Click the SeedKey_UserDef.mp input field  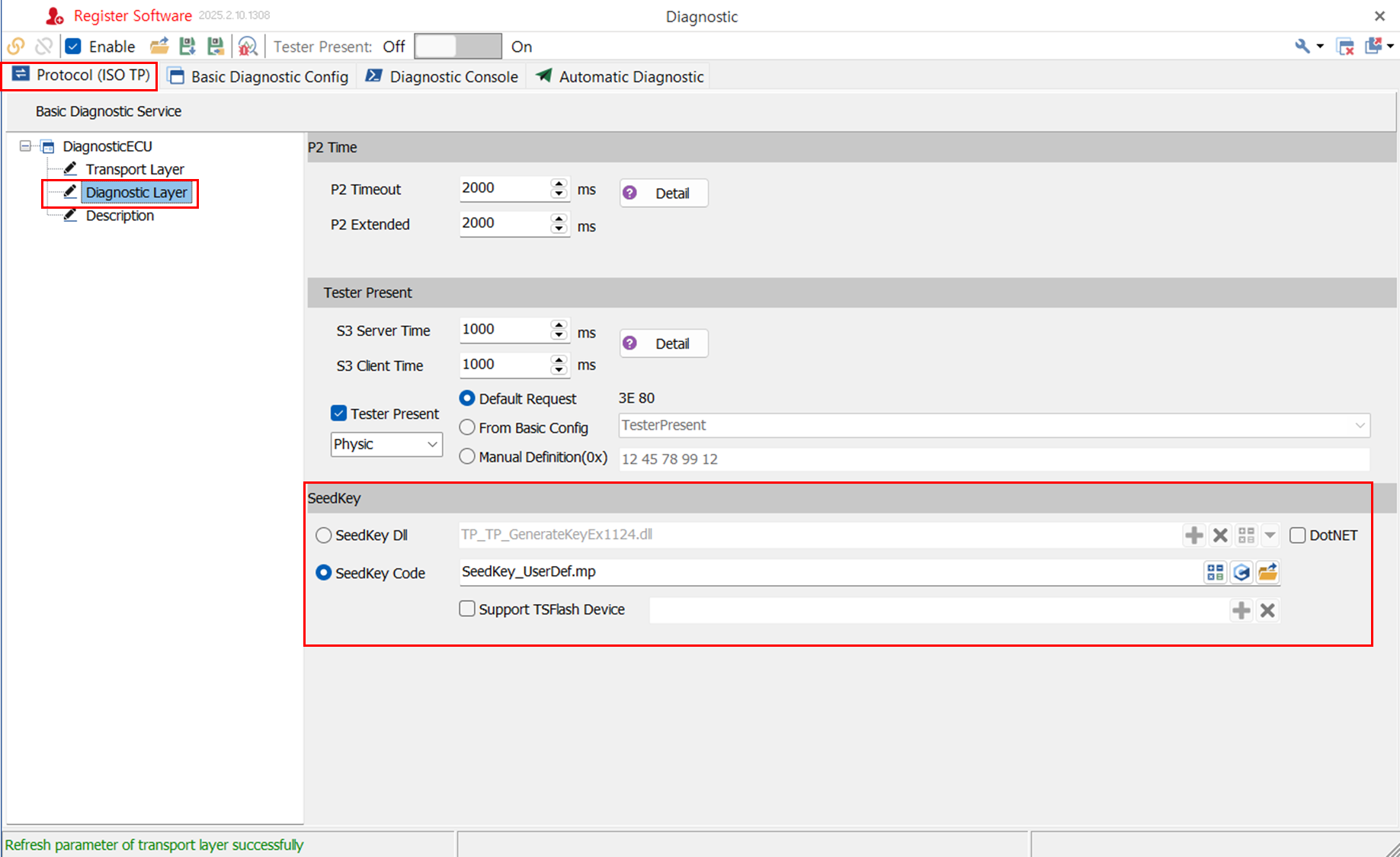click(x=831, y=572)
